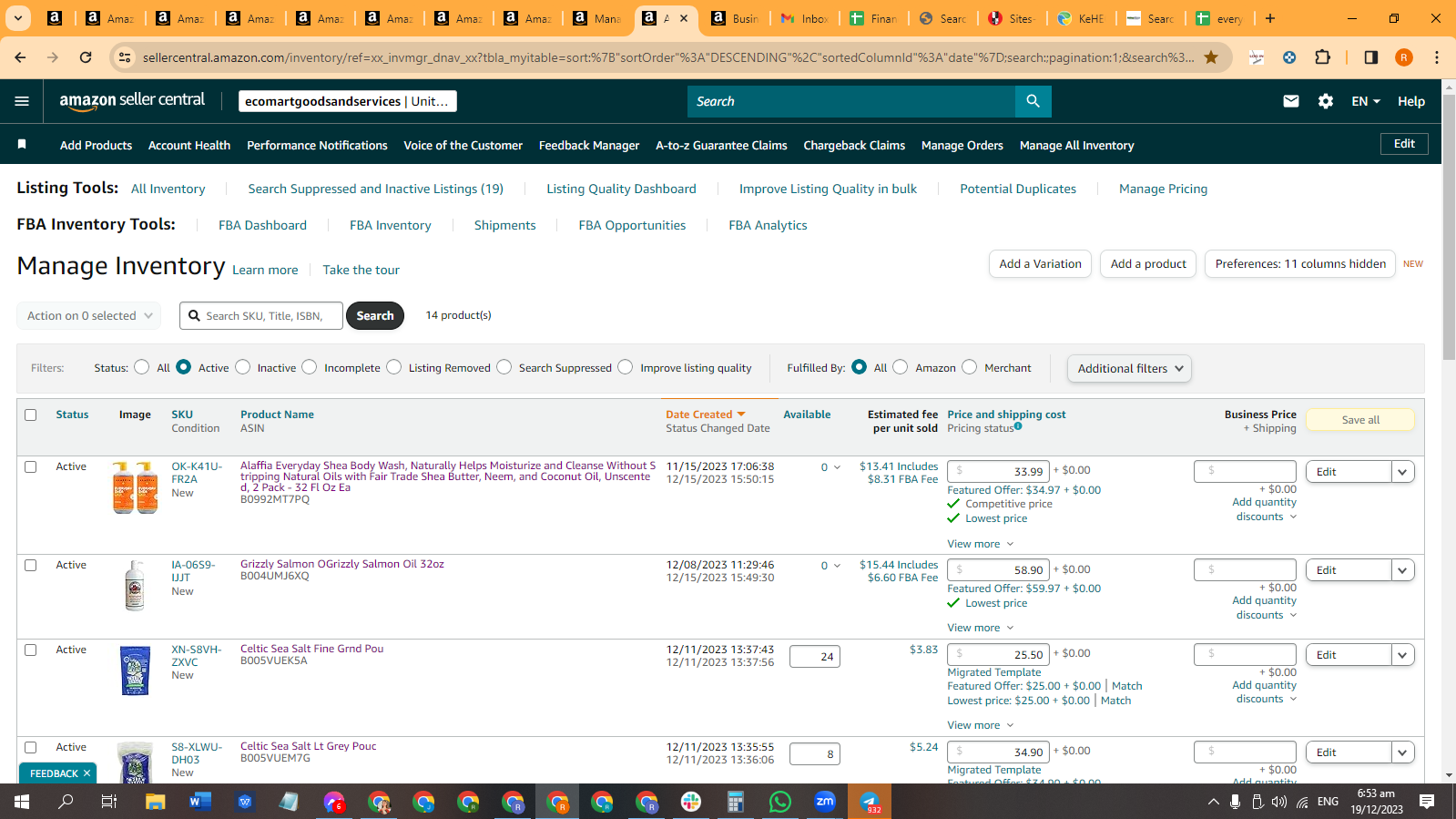Image resolution: width=1456 pixels, height=819 pixels.
Task: Open Edit dropdown arrow for Alaffia row
Action: 1403,472
